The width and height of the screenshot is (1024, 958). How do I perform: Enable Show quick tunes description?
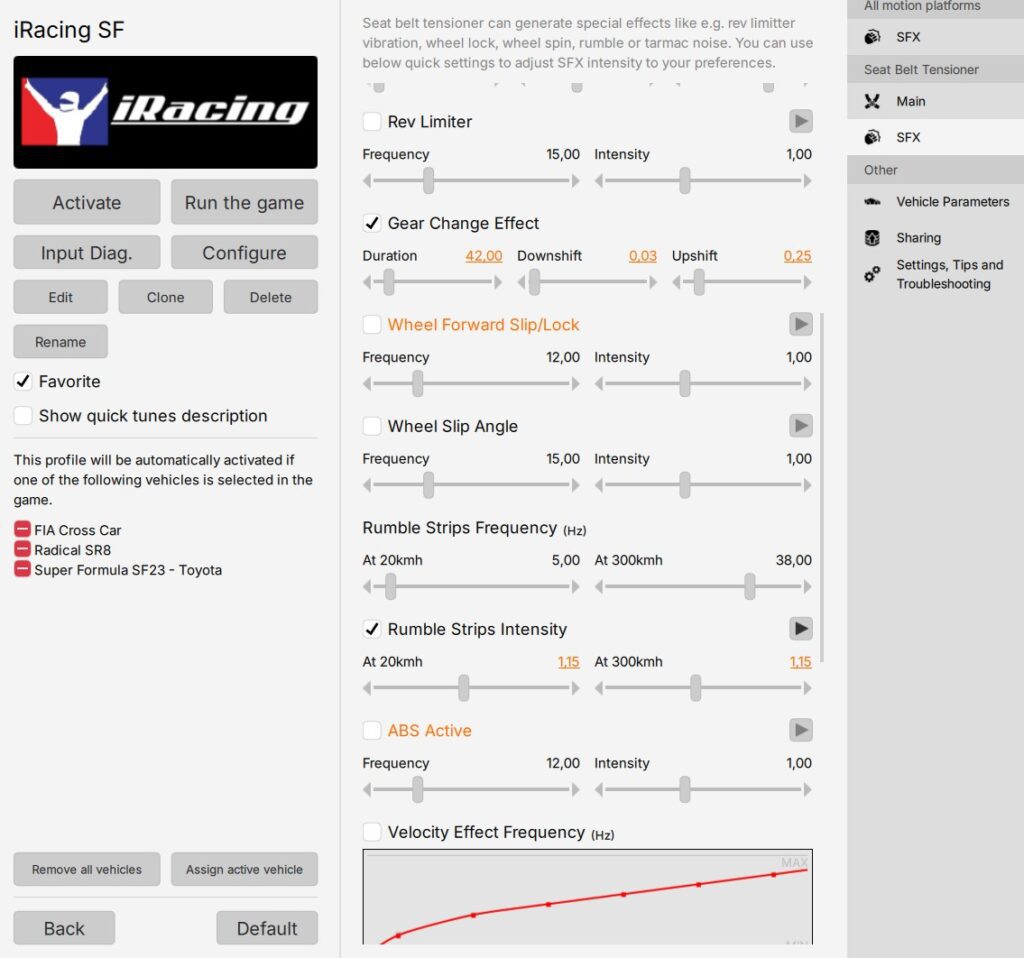coord(23,416)
